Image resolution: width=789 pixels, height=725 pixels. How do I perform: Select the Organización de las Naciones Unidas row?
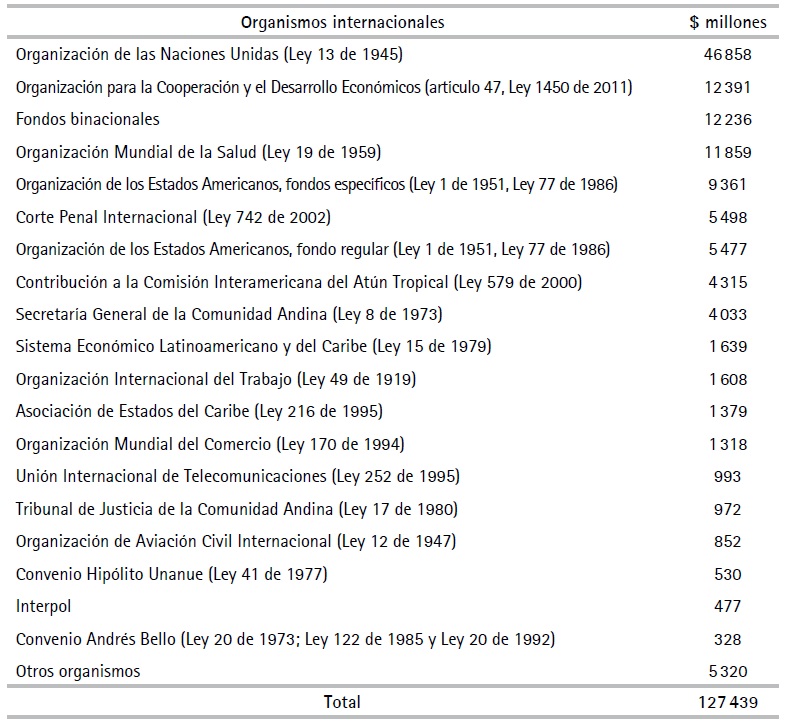[x=209, y=54]
